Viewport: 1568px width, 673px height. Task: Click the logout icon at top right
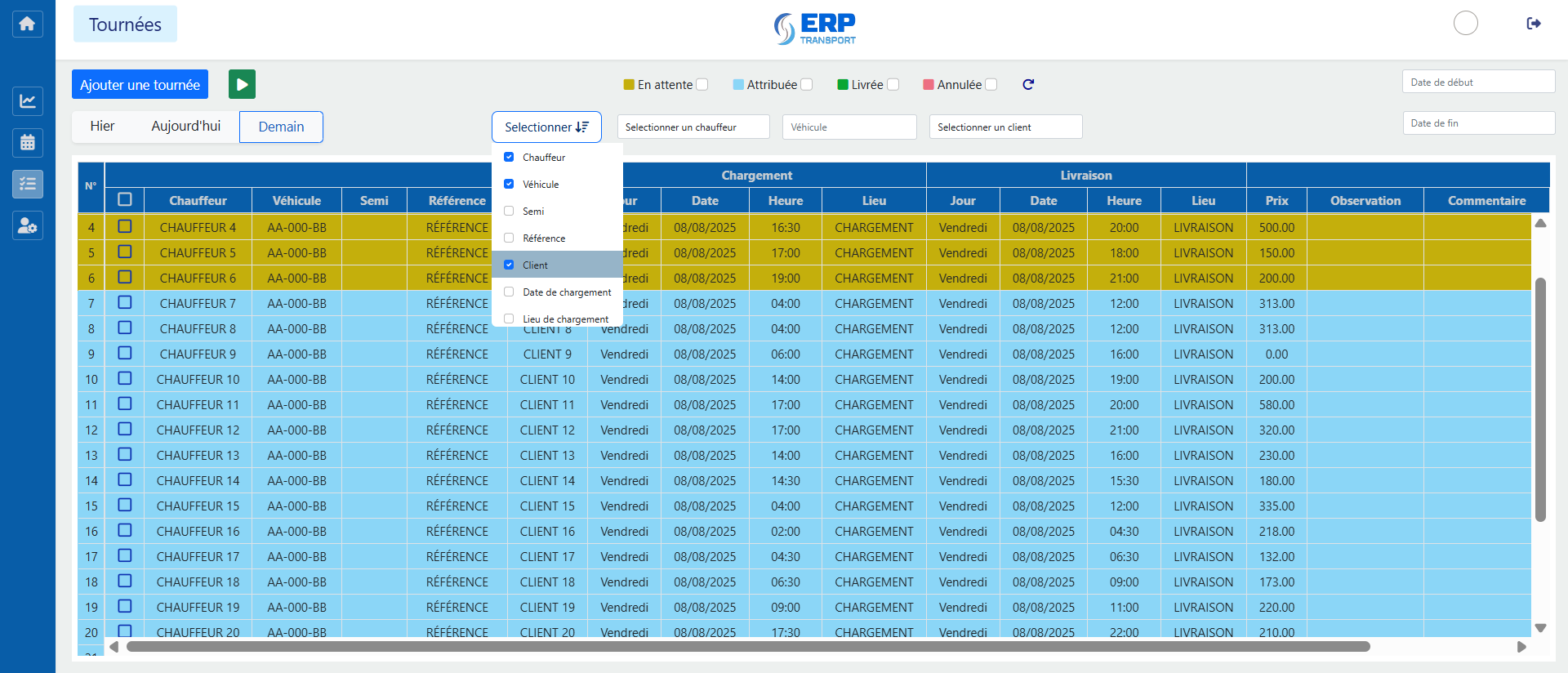[x=1534, y=24]
